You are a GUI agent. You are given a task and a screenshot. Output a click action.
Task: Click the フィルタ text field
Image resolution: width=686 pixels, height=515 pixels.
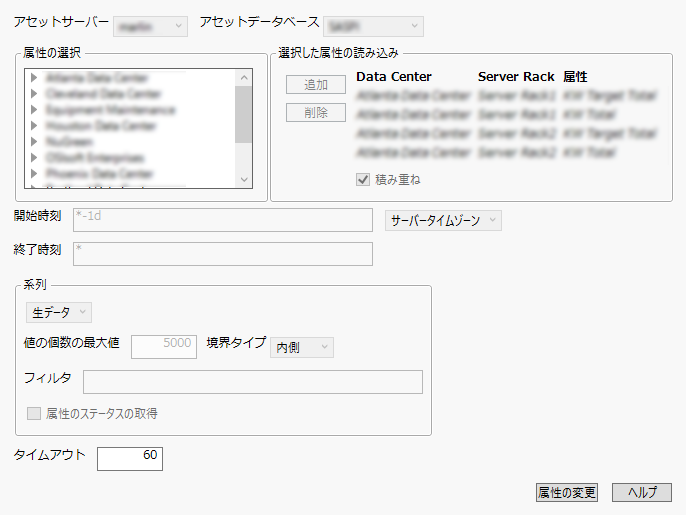pos(253,382)
